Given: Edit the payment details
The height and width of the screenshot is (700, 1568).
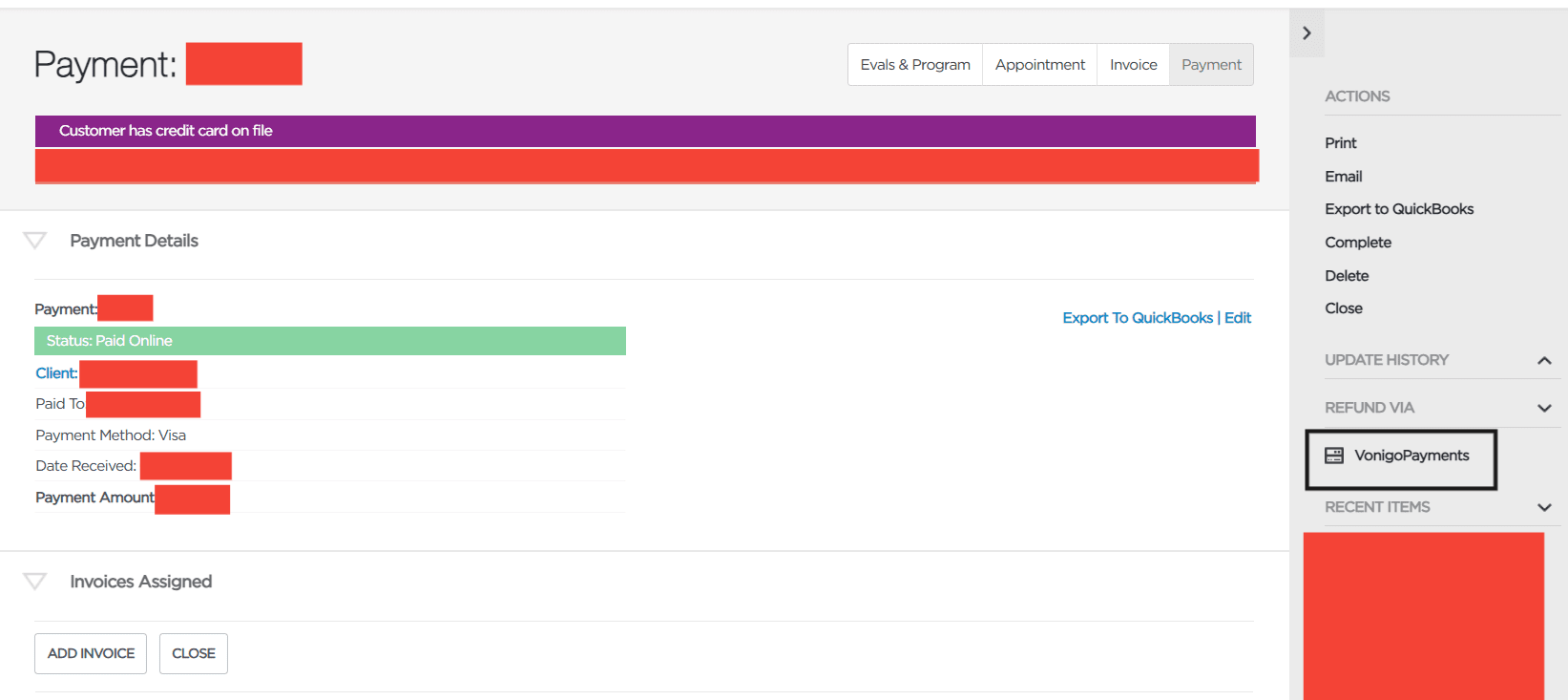Looking at the screenshot, I should (x=1238, y=318).
